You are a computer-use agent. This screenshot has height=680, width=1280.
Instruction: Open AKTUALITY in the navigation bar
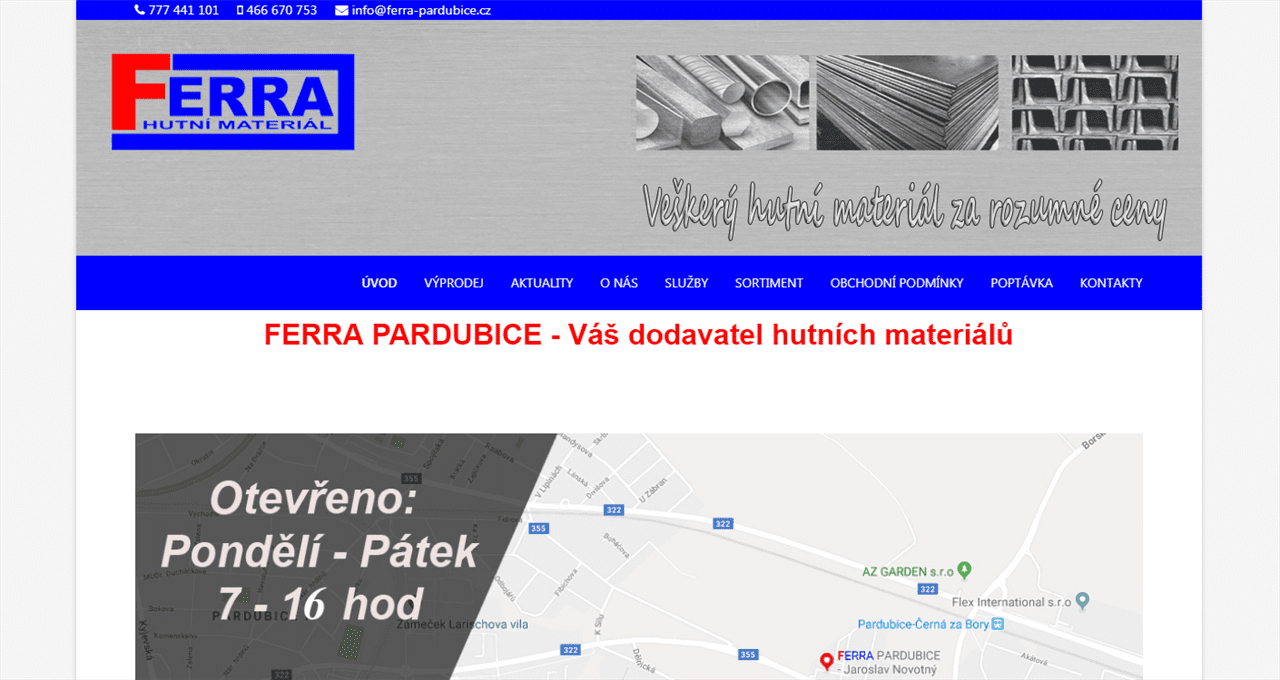[542, 283]
